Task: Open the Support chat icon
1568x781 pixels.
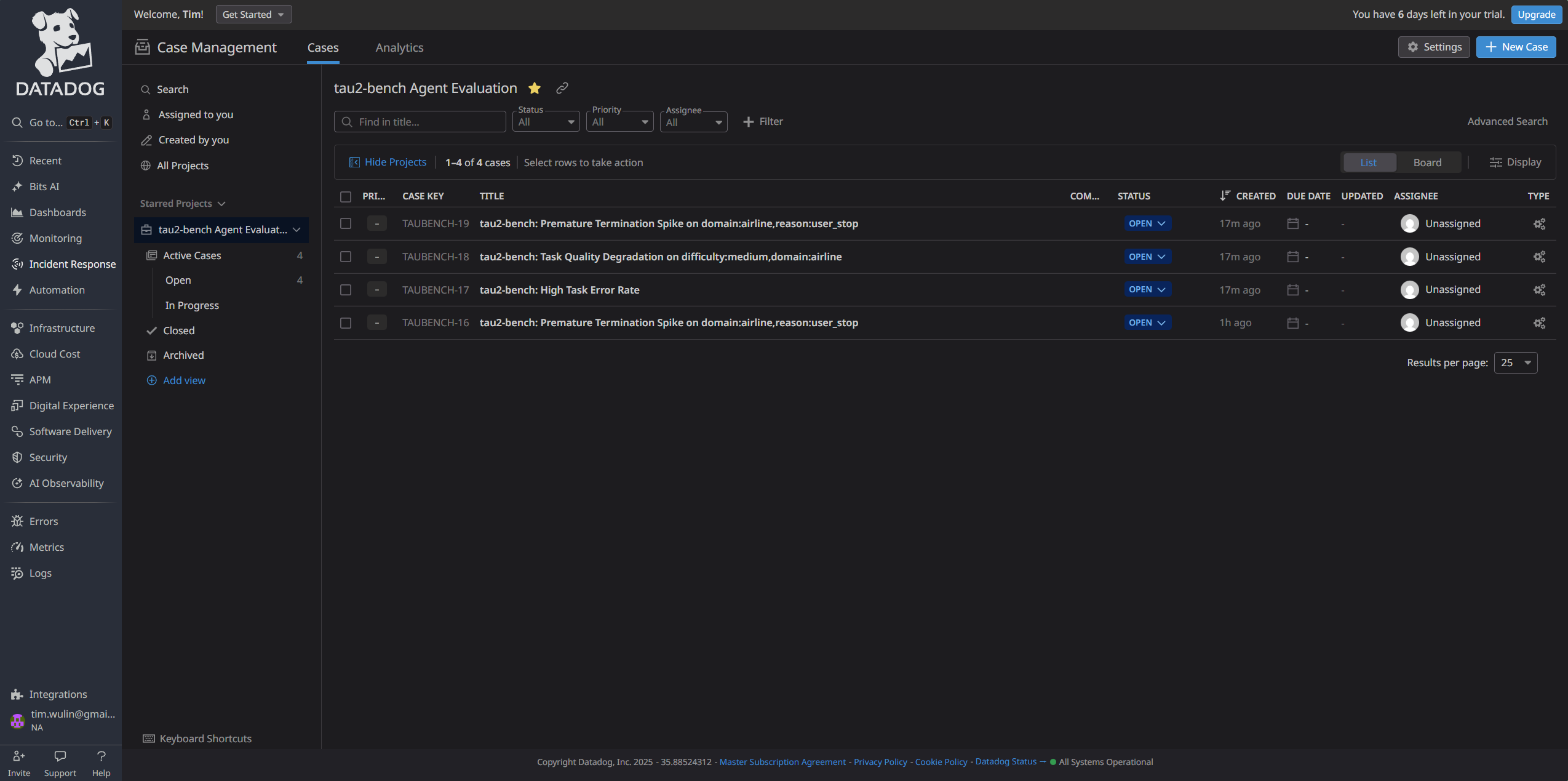Action: click(x=60, y=756)
